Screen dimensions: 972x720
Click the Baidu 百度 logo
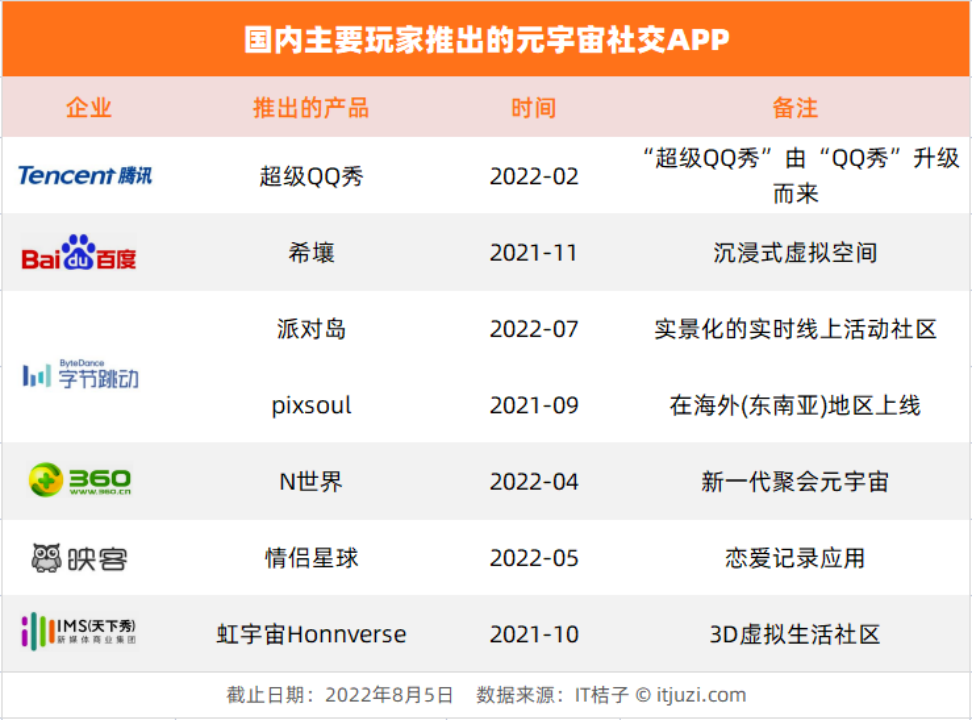79,252
